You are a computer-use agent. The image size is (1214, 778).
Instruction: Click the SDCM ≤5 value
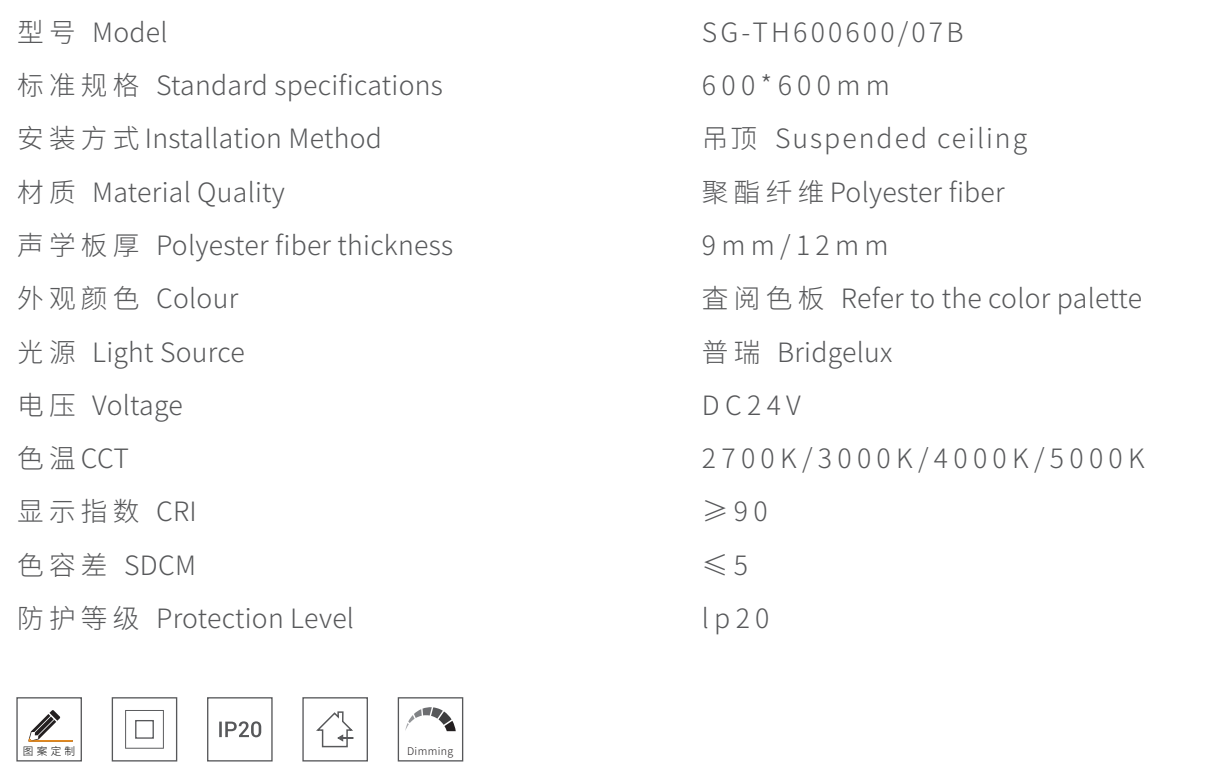[726, 566]
